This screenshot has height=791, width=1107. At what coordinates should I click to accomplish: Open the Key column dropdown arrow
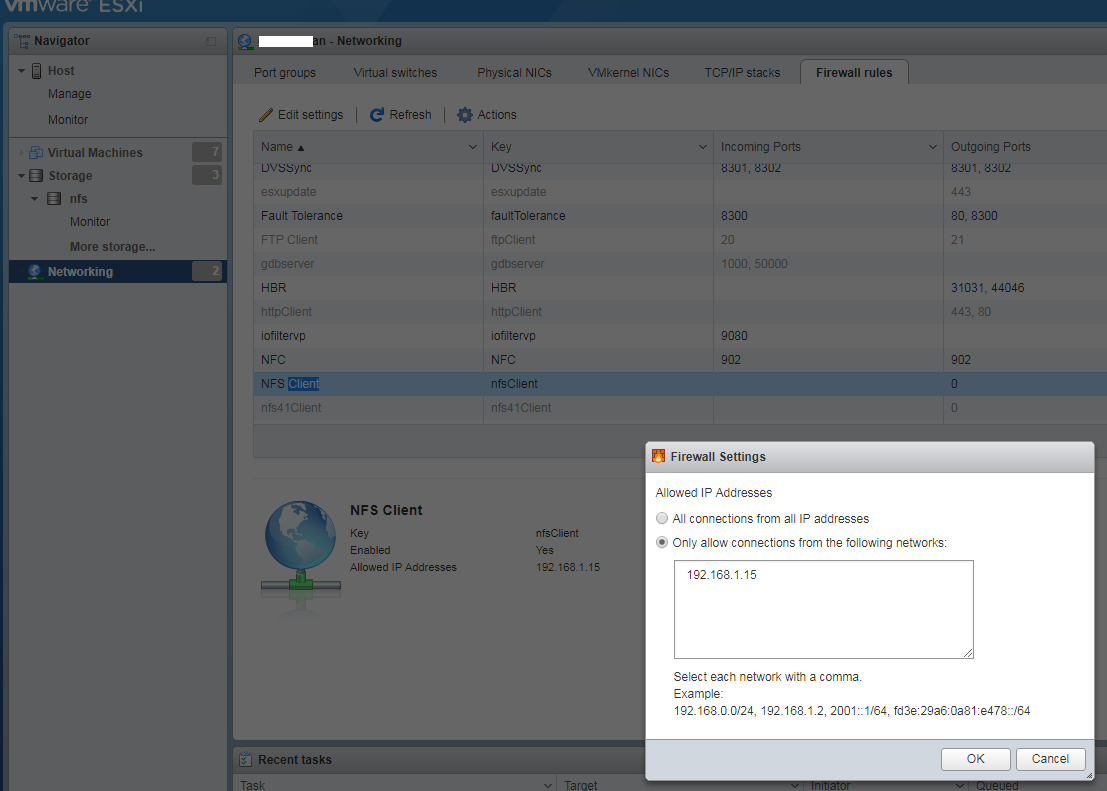click(x=702, y=147)
